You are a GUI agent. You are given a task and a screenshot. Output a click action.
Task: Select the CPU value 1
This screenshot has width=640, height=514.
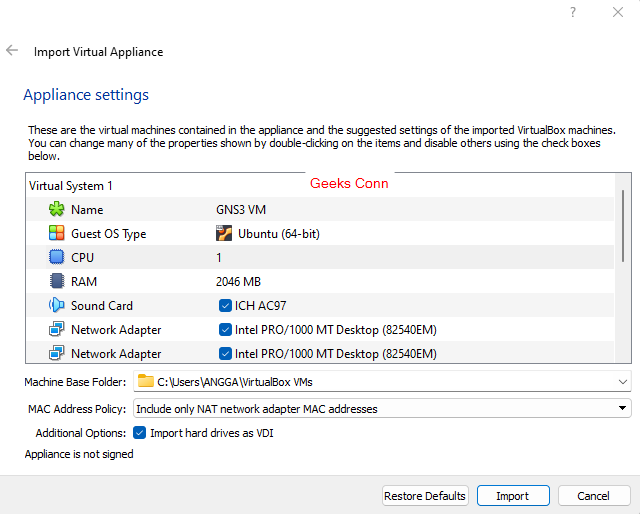point(219,258)
